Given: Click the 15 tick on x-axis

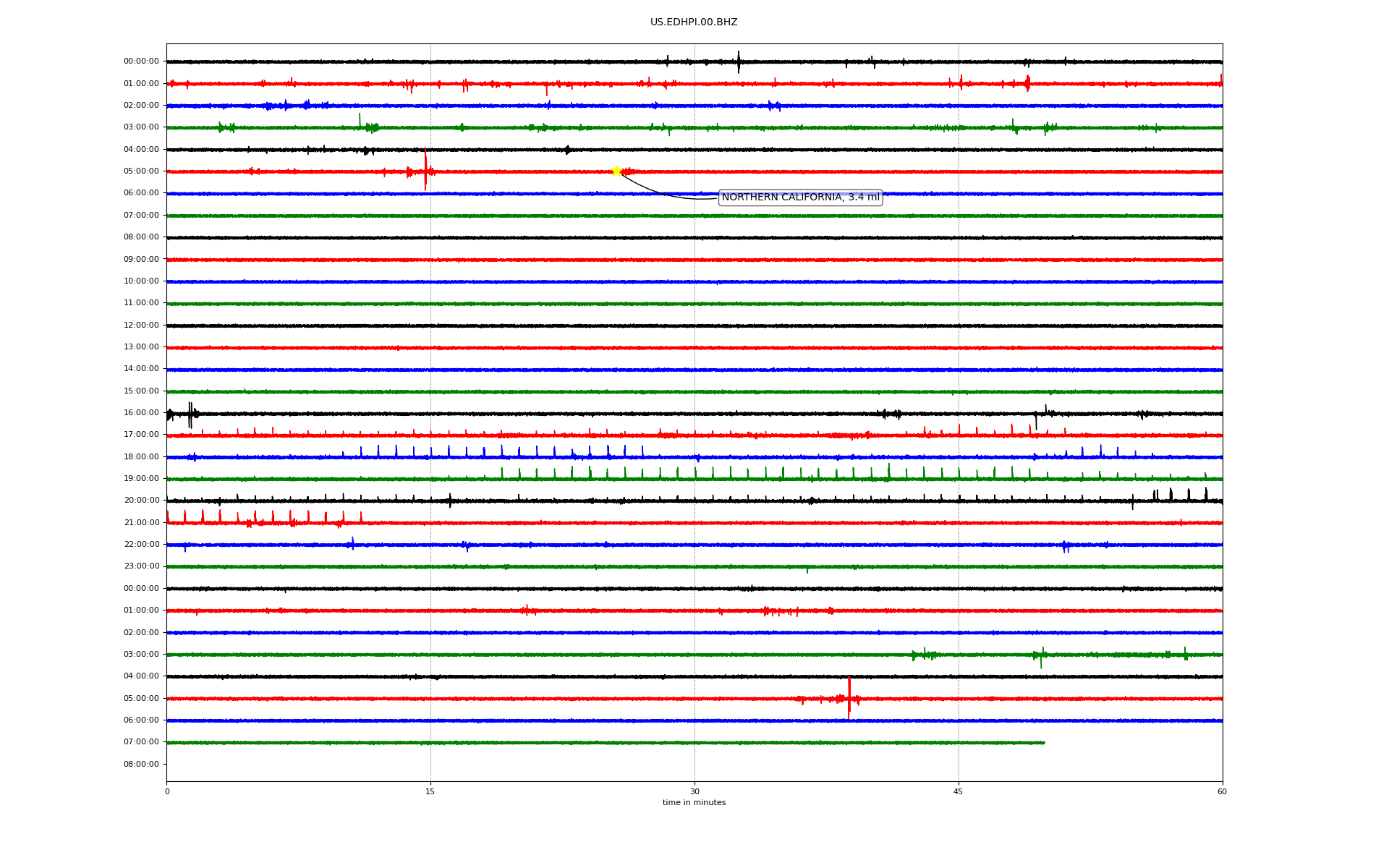Looking at the screenshot, I should point(430,791).
